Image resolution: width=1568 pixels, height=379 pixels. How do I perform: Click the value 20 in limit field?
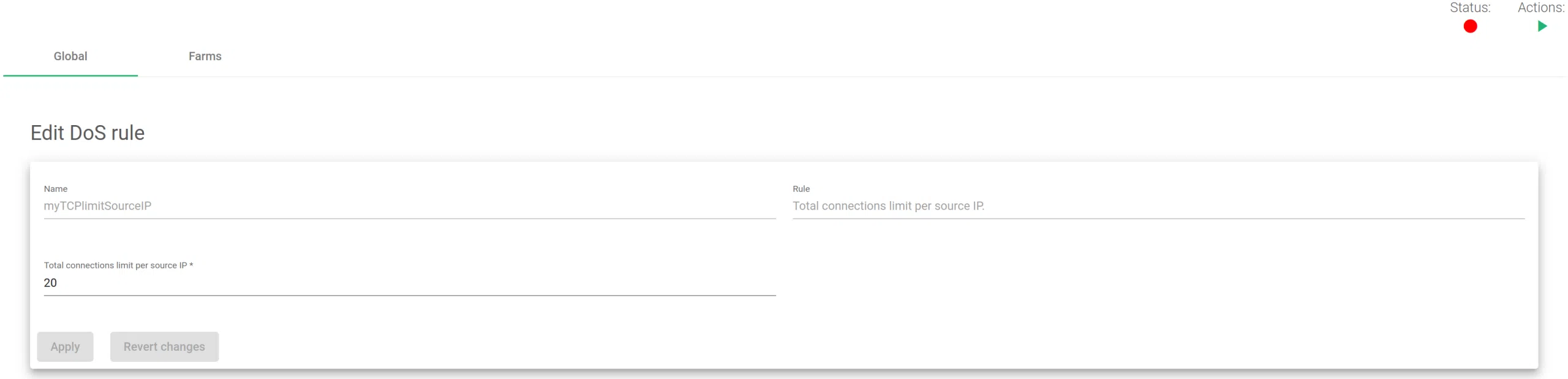pos(50,283)
